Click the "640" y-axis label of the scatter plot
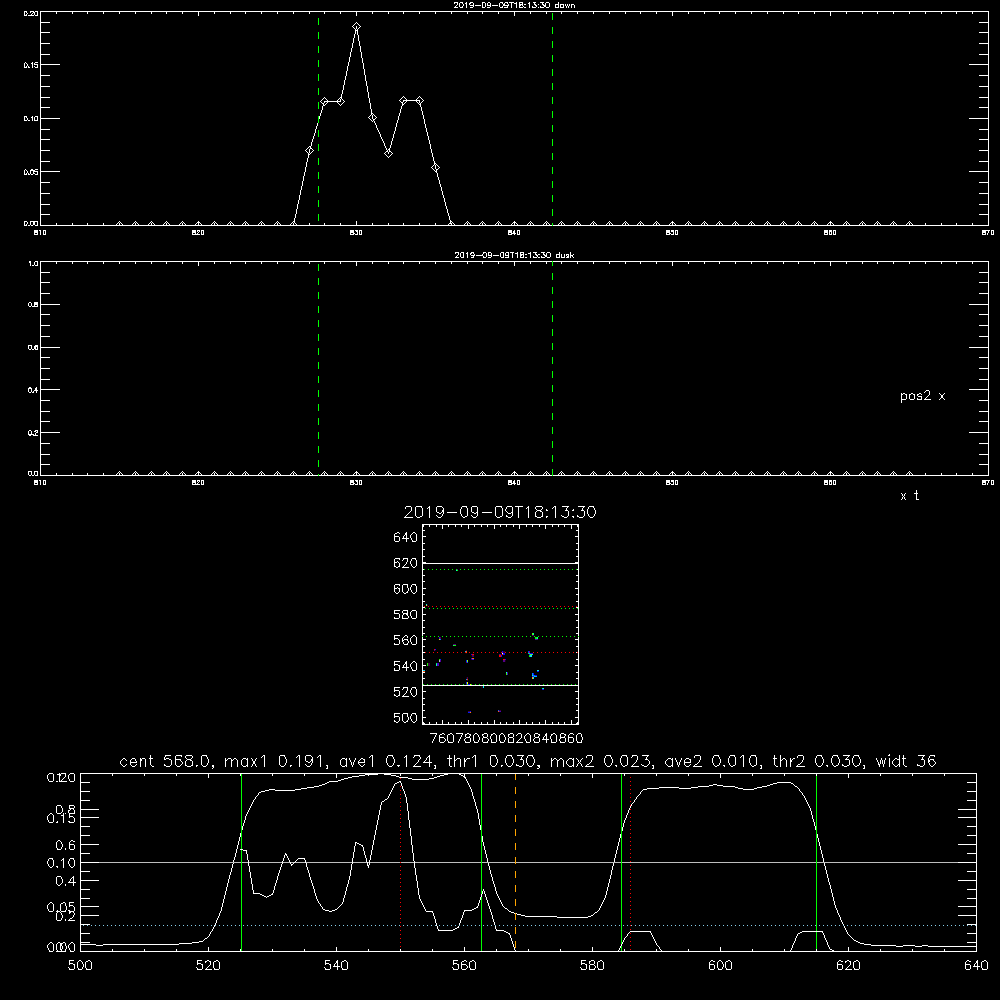This screenshot has height=1000, width=1000. click(405, 538)
